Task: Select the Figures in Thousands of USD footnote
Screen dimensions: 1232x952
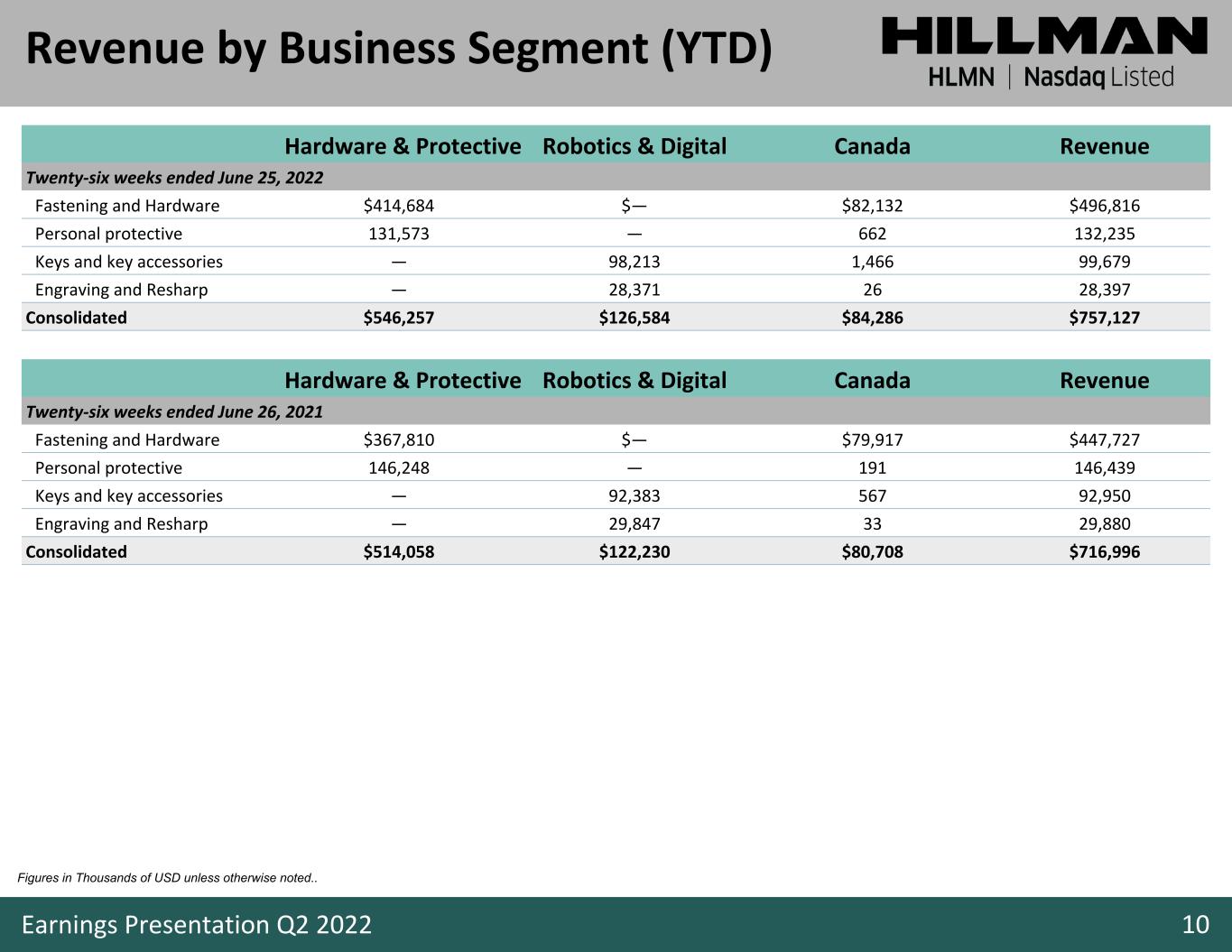Action: [168, 878]
